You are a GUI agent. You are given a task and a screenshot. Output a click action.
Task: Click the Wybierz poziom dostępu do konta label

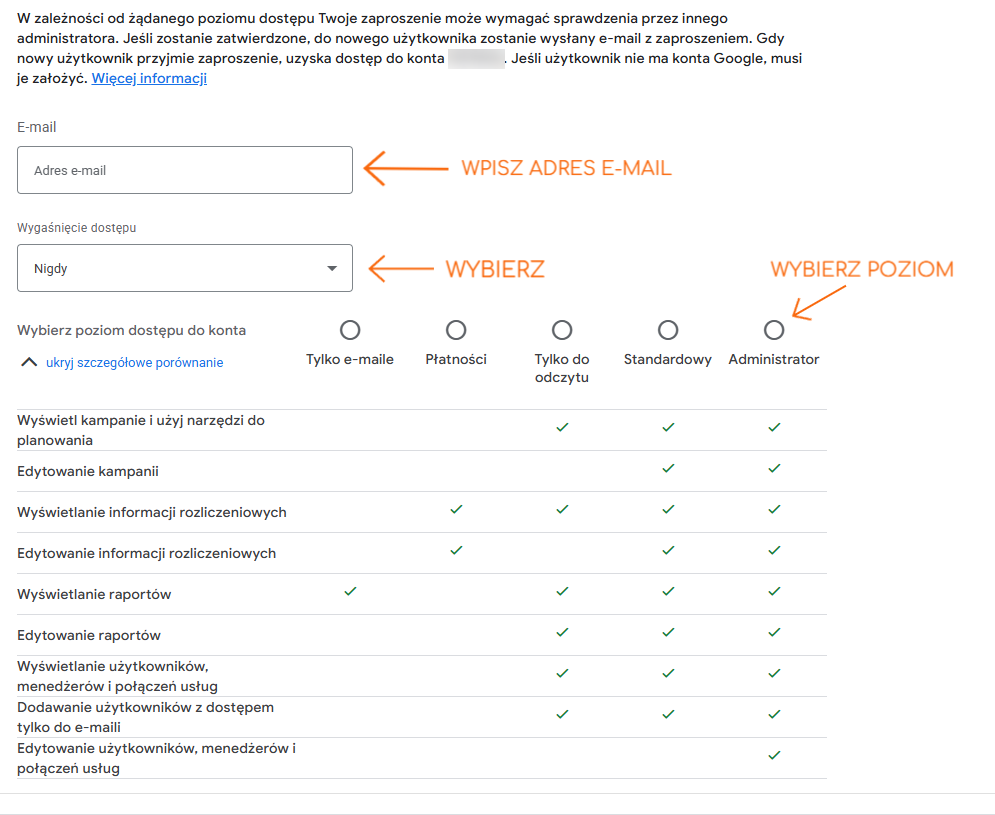[131, 330]
